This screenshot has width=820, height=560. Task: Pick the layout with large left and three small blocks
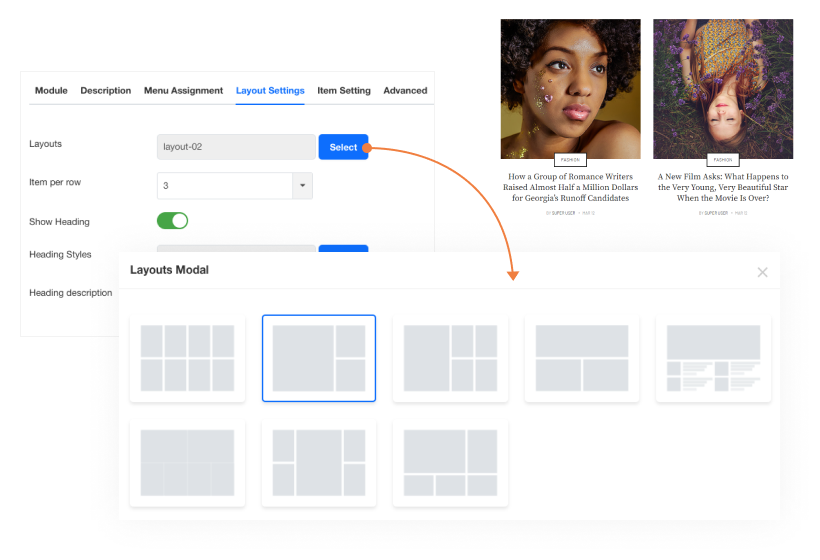click(x=450, y=358)
